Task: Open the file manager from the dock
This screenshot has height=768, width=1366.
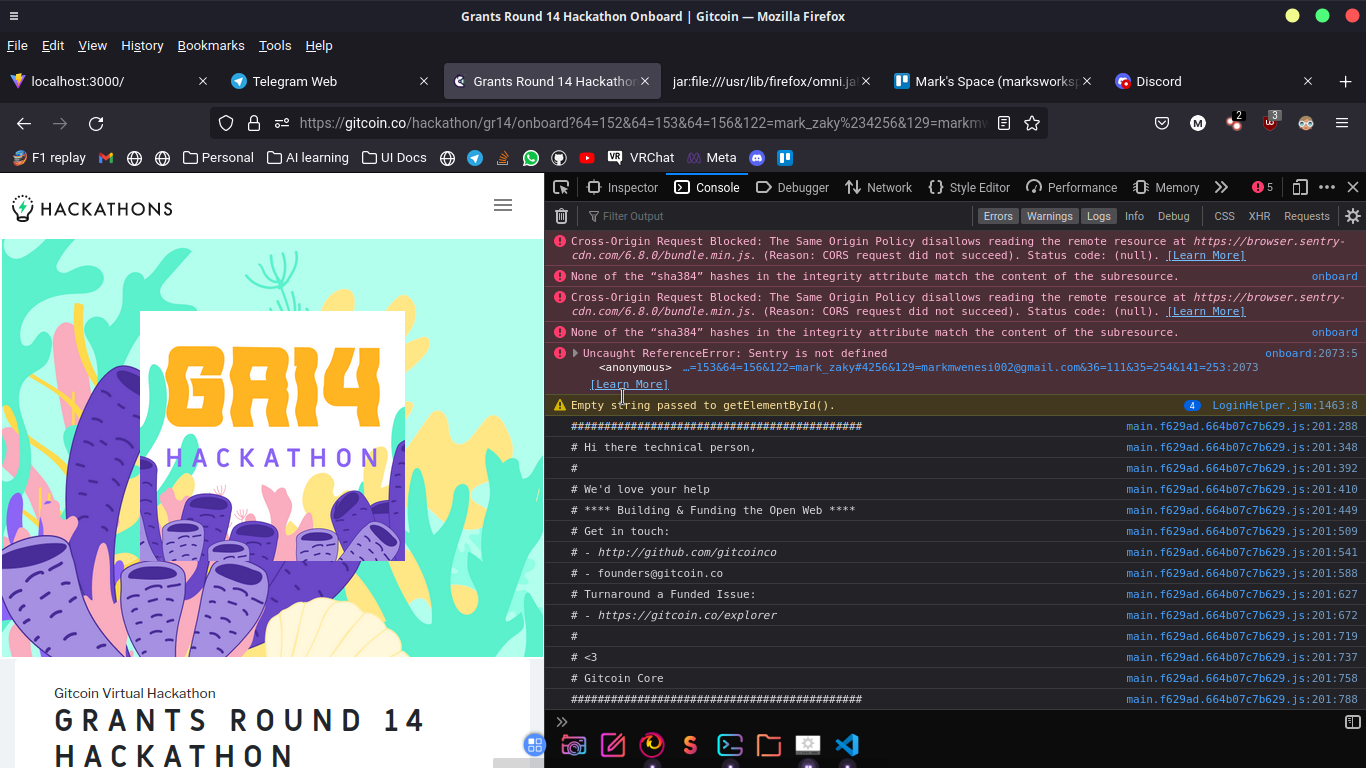Action: (769, 745)
